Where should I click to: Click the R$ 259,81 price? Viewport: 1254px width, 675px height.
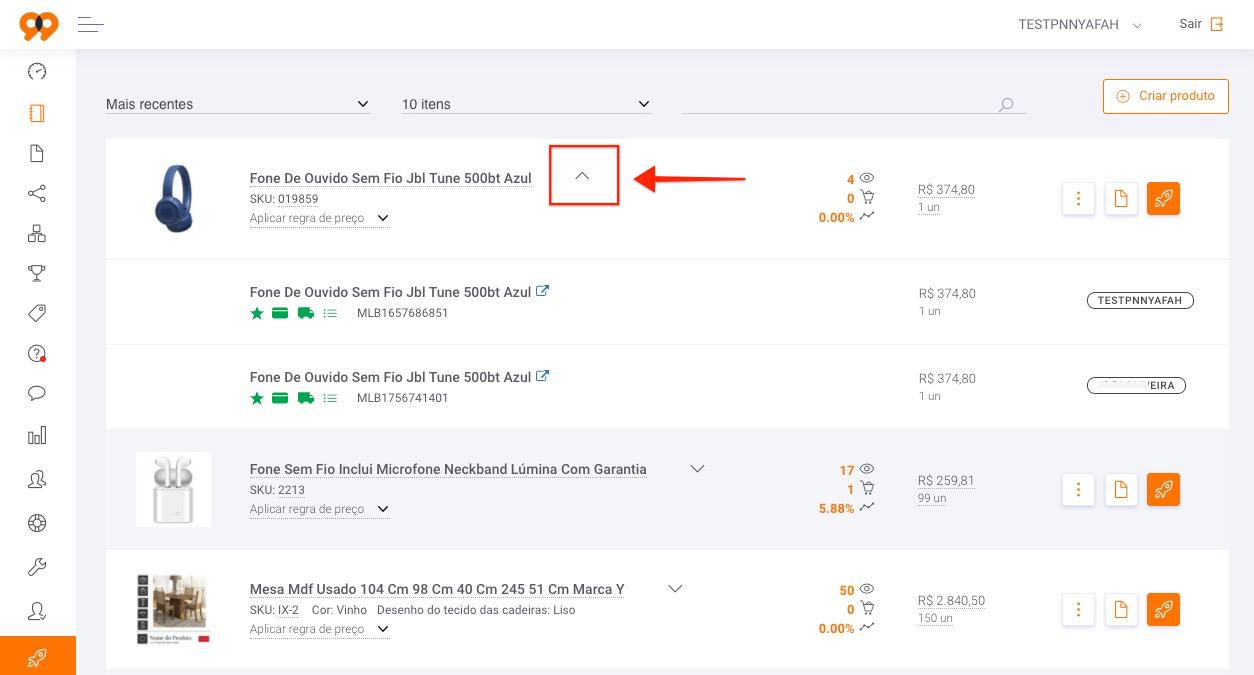coord(946,481)
